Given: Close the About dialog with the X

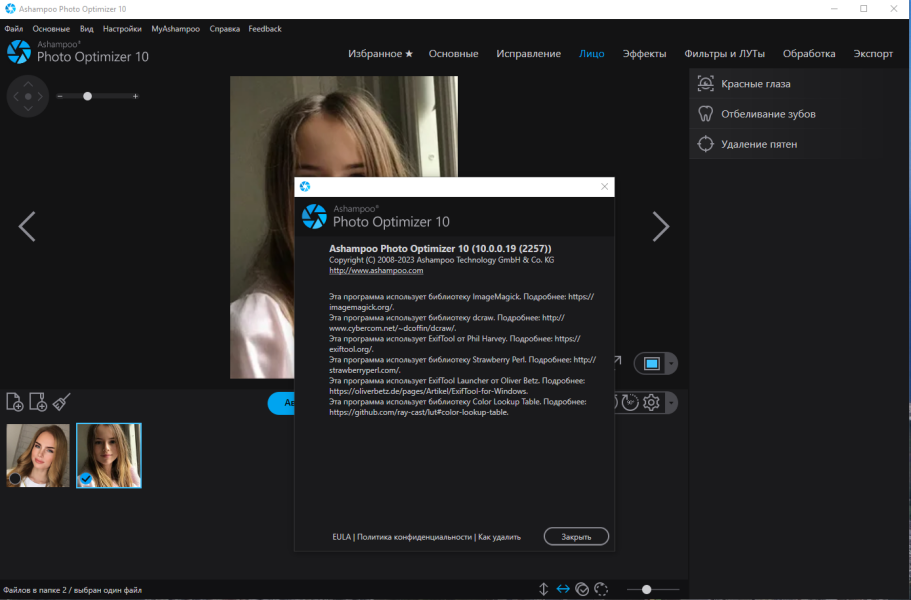Looking at the screenshot, I should point(604,186).
